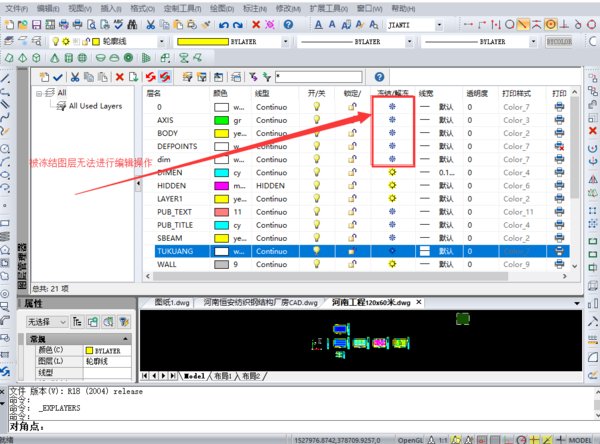600x444 pixels.
Task: Collapse the All node in layer tree
Action: click(x=38, y=92)
